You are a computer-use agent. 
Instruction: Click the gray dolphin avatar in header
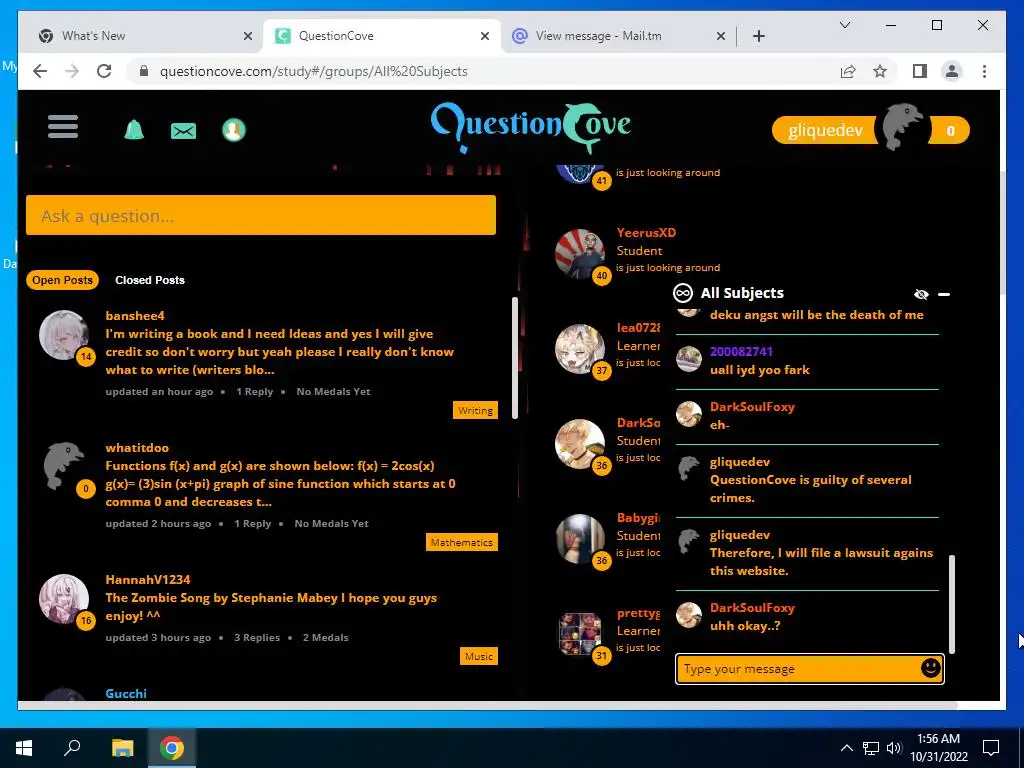click(x=903, y=127)
